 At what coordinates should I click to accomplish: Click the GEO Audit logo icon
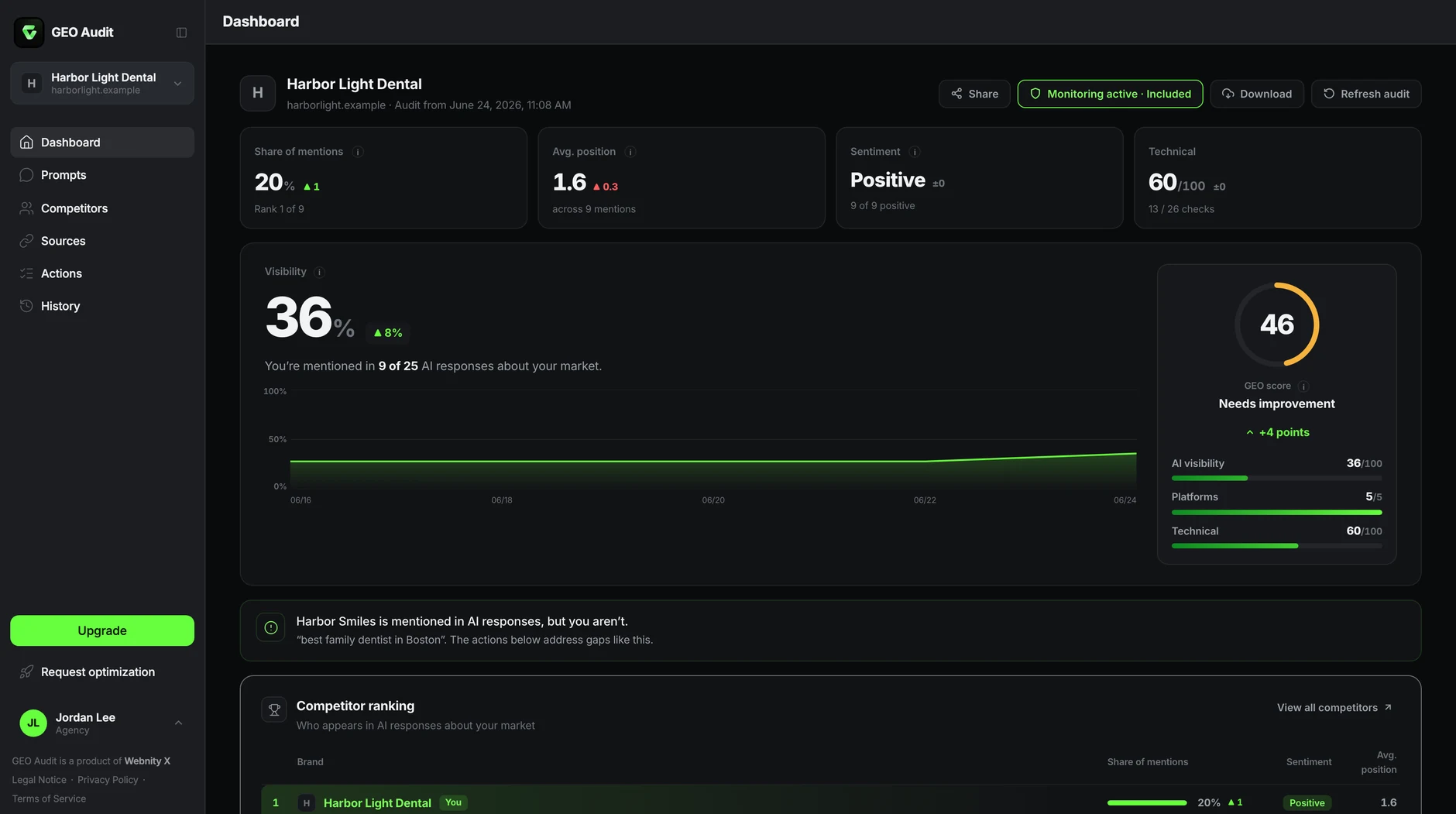(x=29, y=33)
